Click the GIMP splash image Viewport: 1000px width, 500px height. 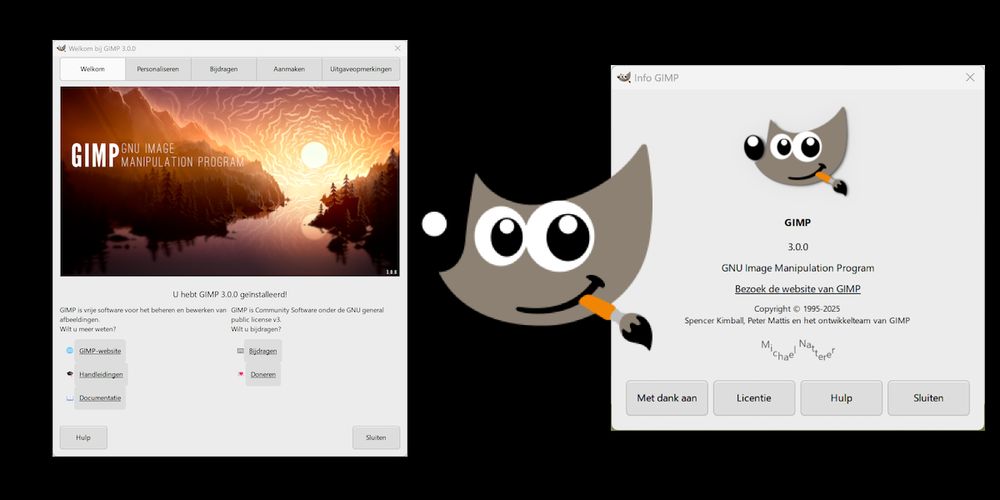point(230,182)
